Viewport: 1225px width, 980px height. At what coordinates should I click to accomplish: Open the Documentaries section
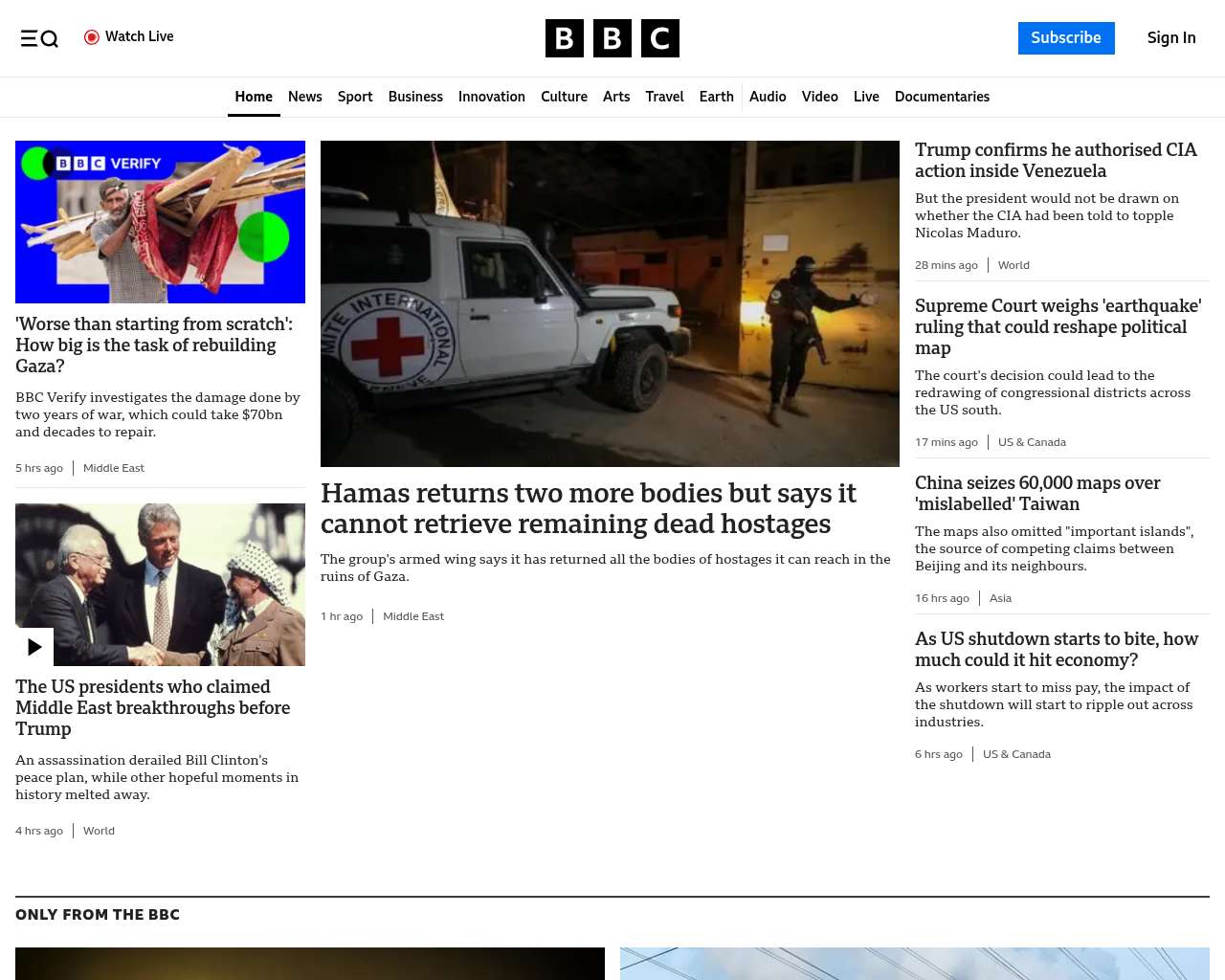pos(942,97)
